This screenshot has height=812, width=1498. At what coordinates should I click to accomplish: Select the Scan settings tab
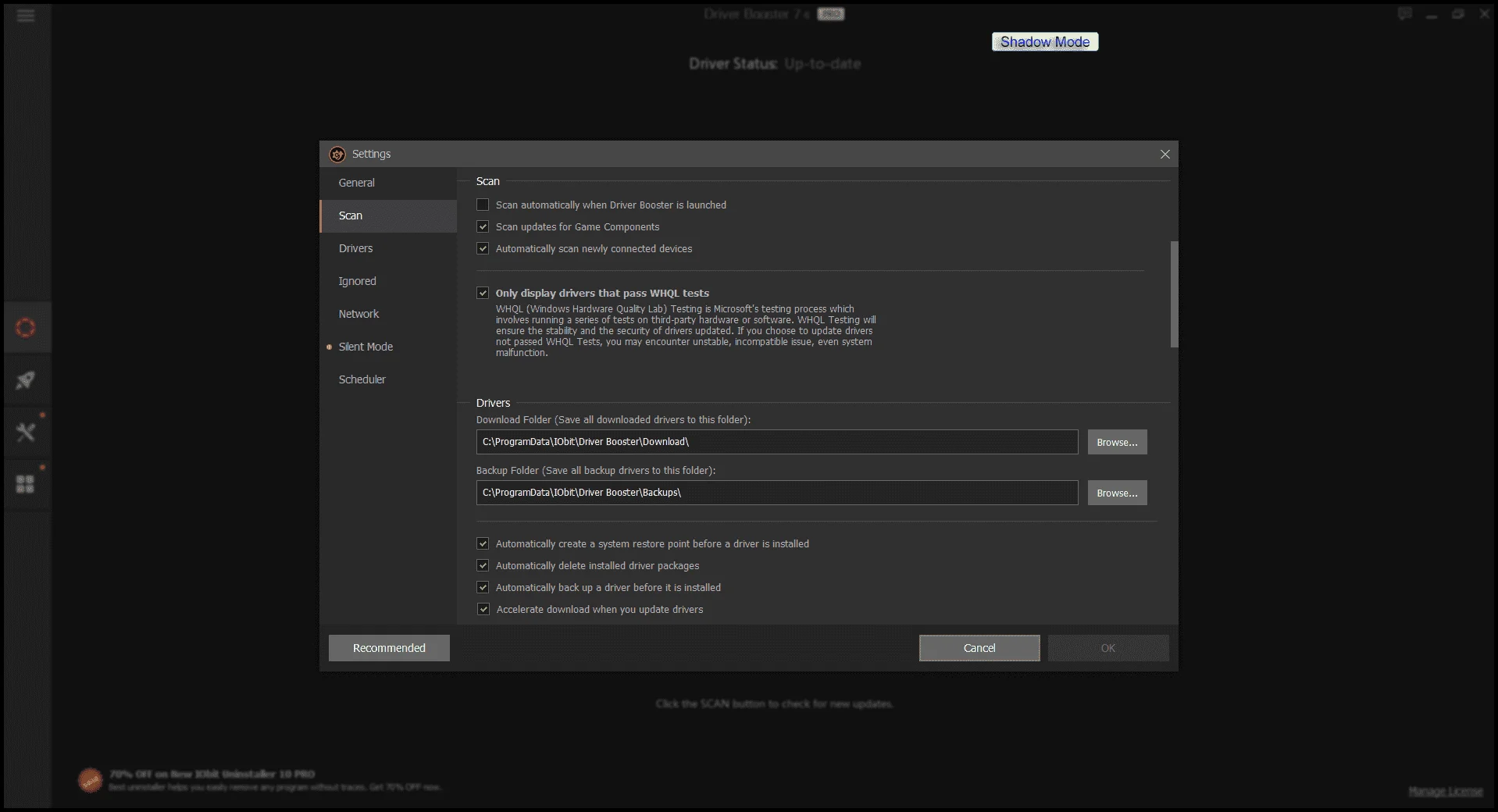tap(388, 215)
